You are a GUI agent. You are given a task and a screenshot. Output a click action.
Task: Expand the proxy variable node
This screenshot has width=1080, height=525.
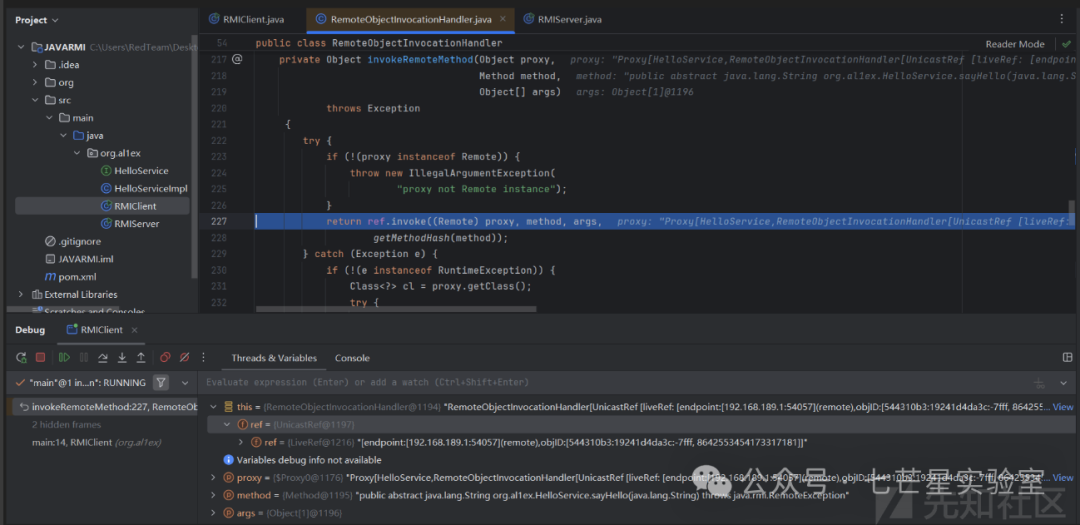point(214,477)
